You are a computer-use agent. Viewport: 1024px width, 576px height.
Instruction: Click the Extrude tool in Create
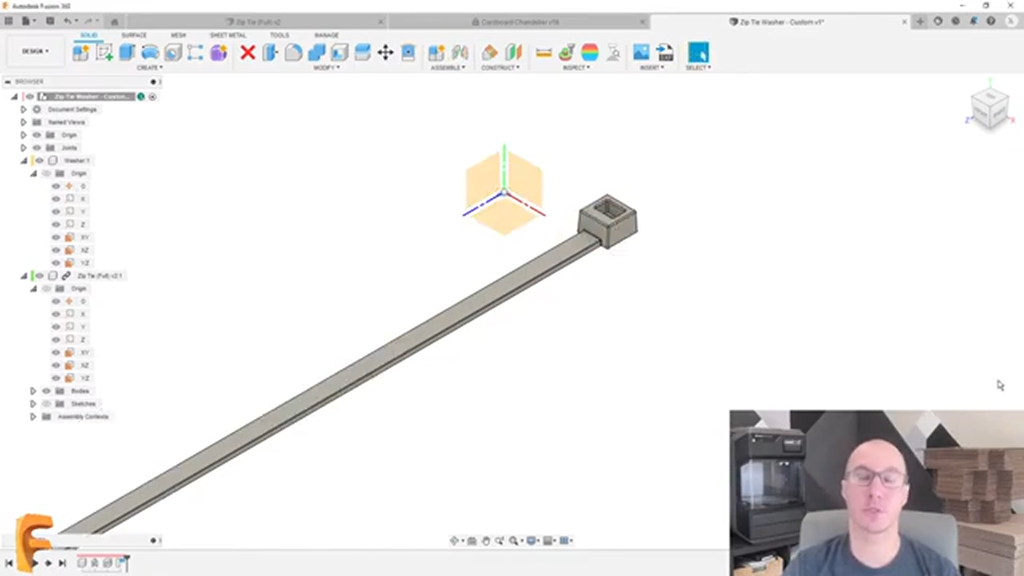(x=128, y=52)
